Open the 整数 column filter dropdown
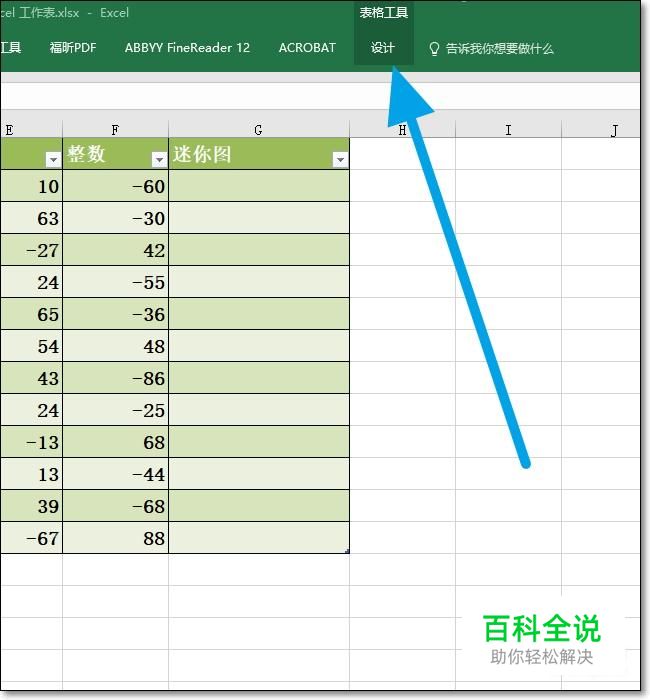The image size is (650, 700). (x=159, y=159)
